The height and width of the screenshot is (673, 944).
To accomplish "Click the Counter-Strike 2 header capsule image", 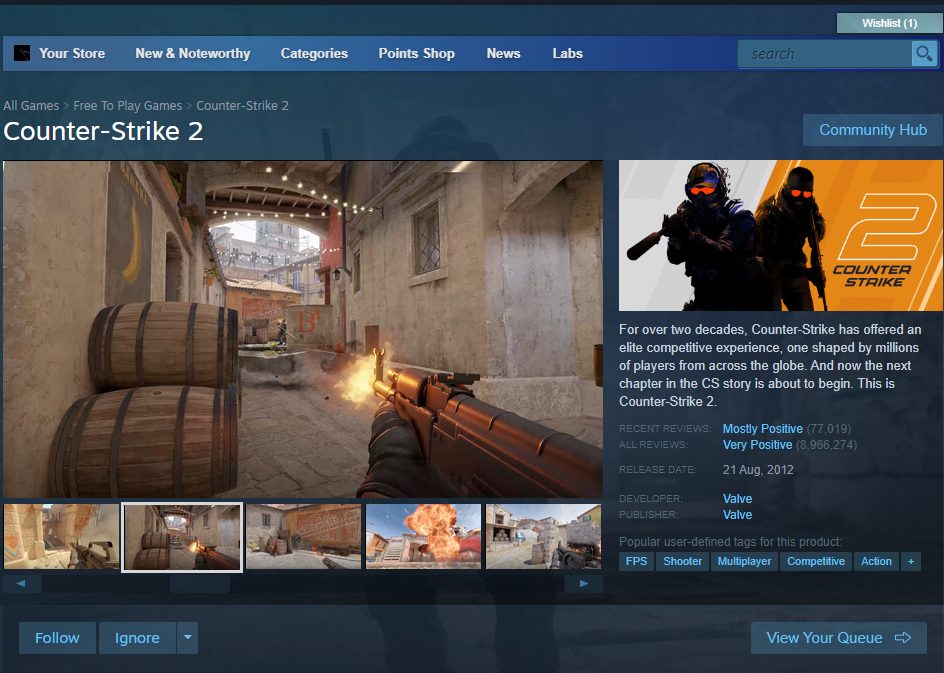I will [x=780, y=236].
